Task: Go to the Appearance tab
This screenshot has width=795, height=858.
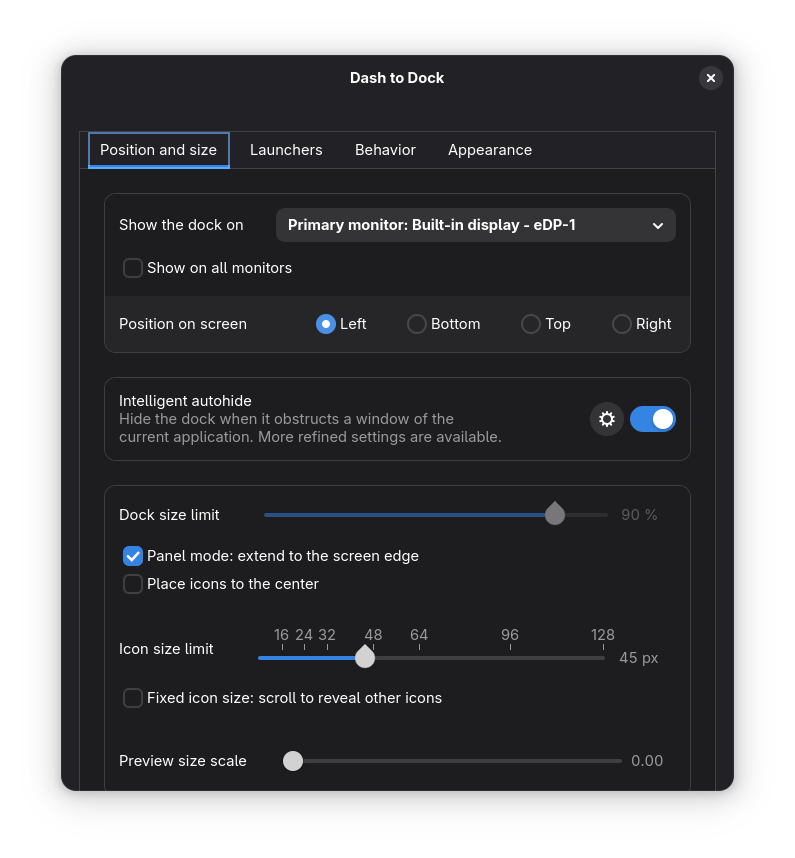Action: [x=490, y=150]
